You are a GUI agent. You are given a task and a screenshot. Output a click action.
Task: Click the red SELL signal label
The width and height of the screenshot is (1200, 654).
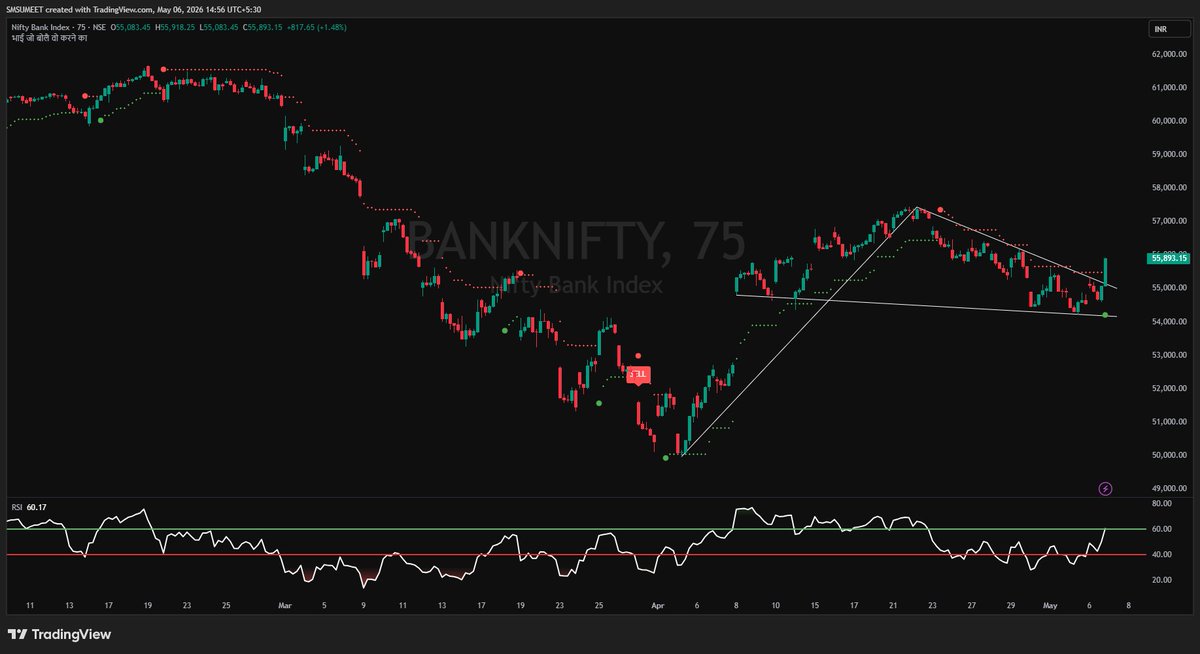click(639, 374)
